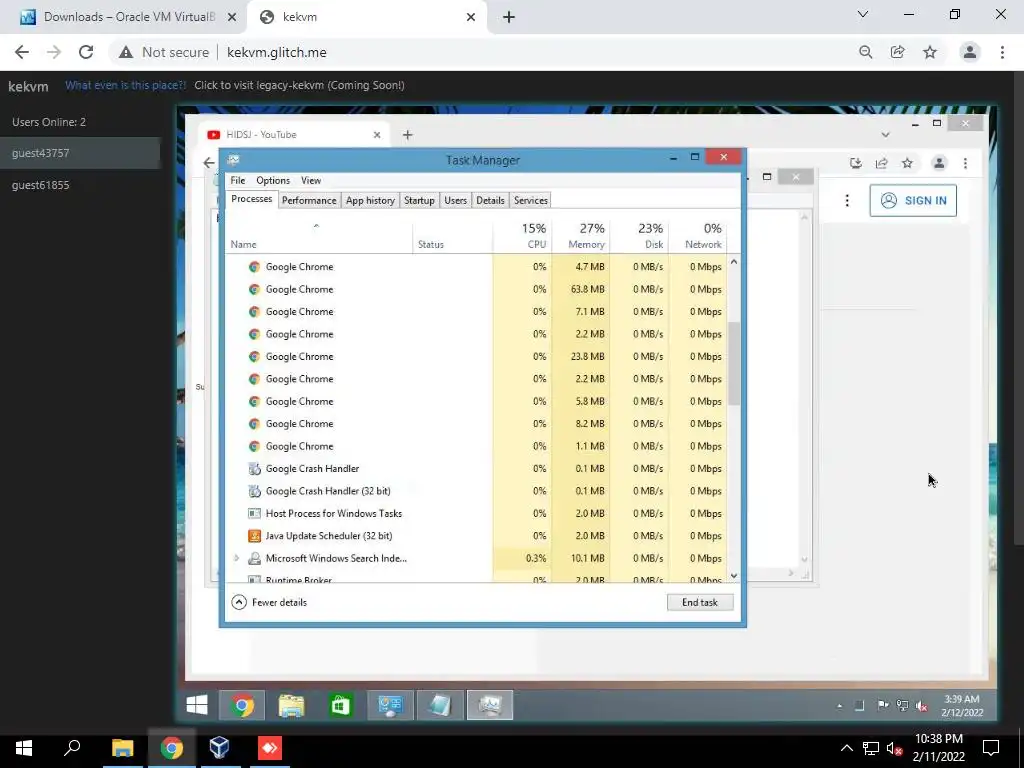The image size is (1024, 768).
Task: Open the host tab search chevron
Action: coord(863,14)
